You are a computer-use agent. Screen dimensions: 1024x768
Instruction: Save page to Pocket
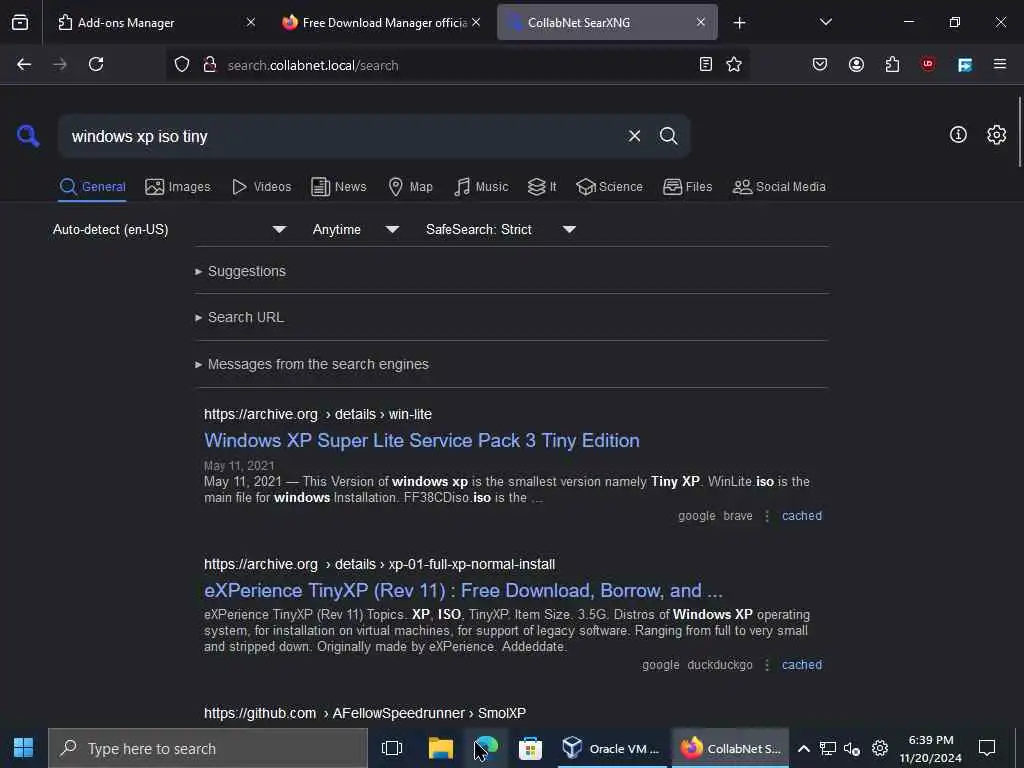[x=820, y=64]
